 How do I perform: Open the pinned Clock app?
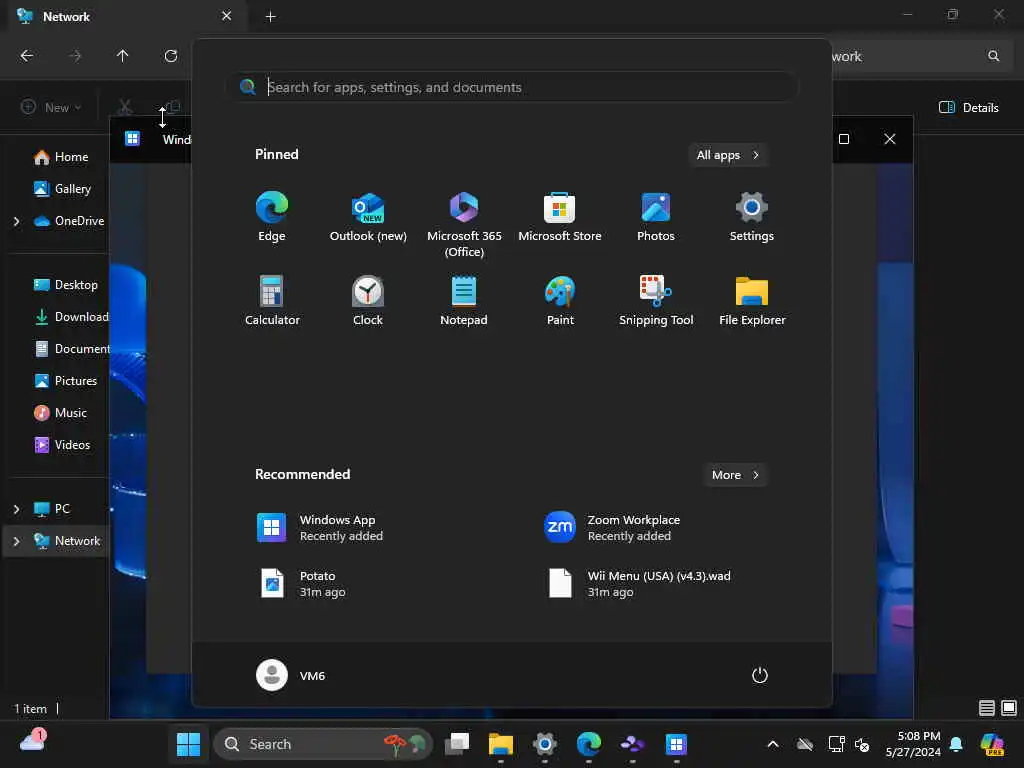(368, 301)
